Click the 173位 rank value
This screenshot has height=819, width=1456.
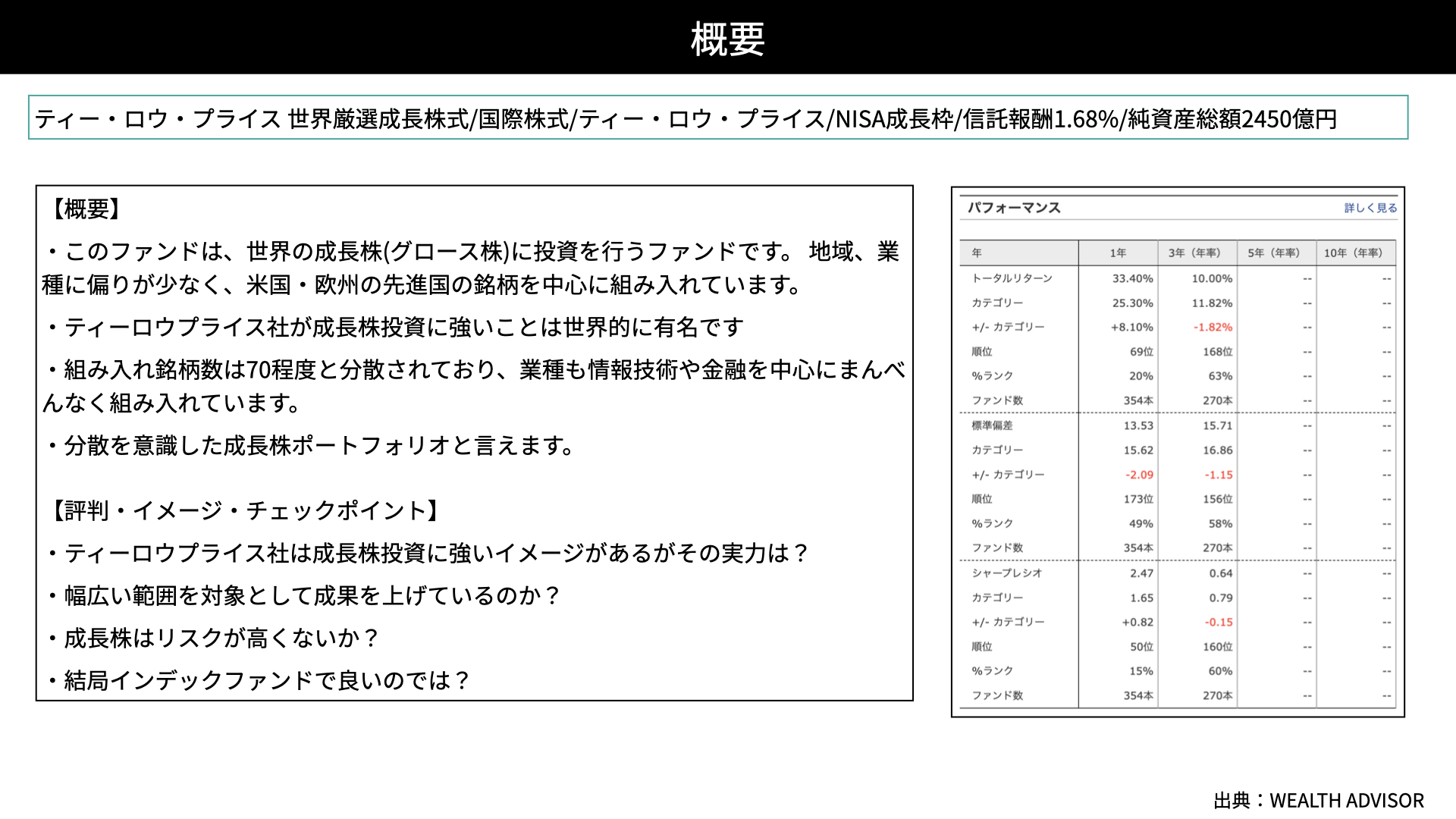[1138, 499]
